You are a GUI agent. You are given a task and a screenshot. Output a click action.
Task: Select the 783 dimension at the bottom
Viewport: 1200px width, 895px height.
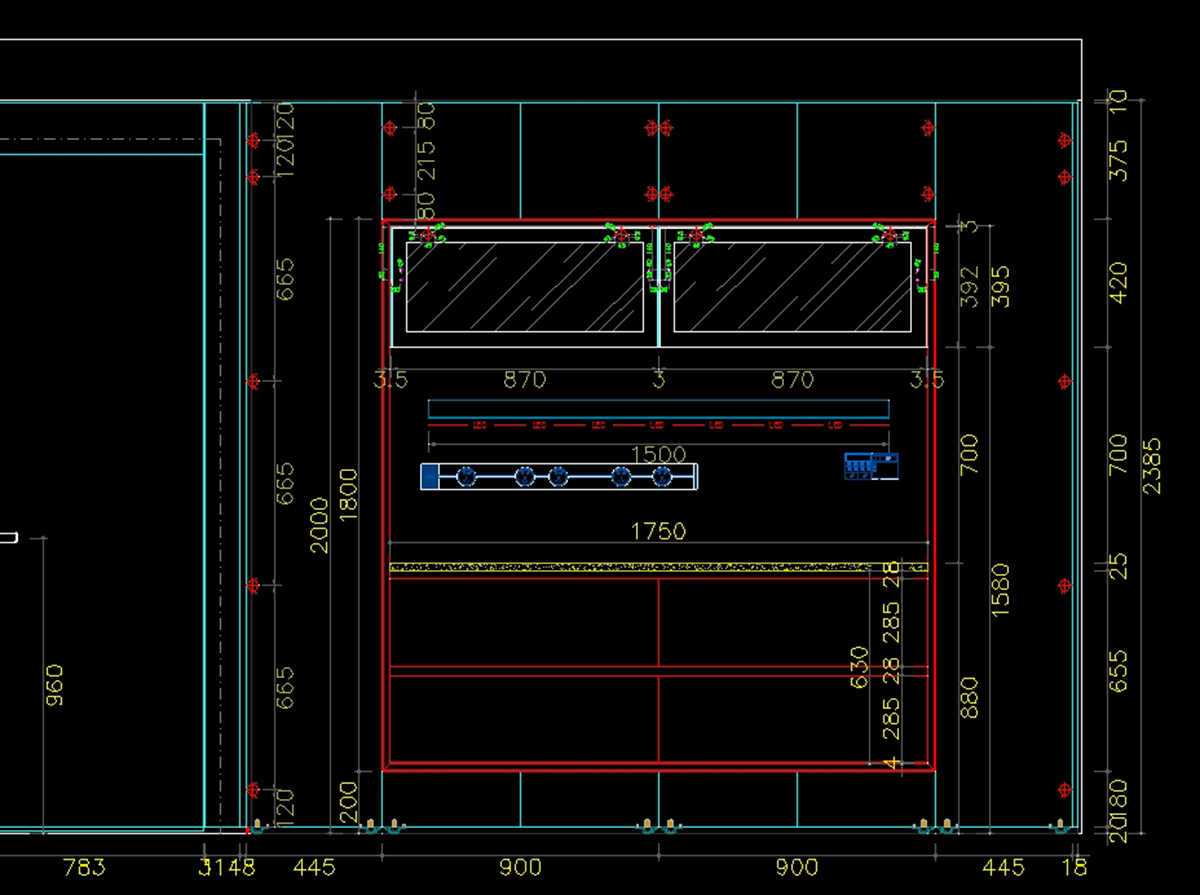coord(83,867)
